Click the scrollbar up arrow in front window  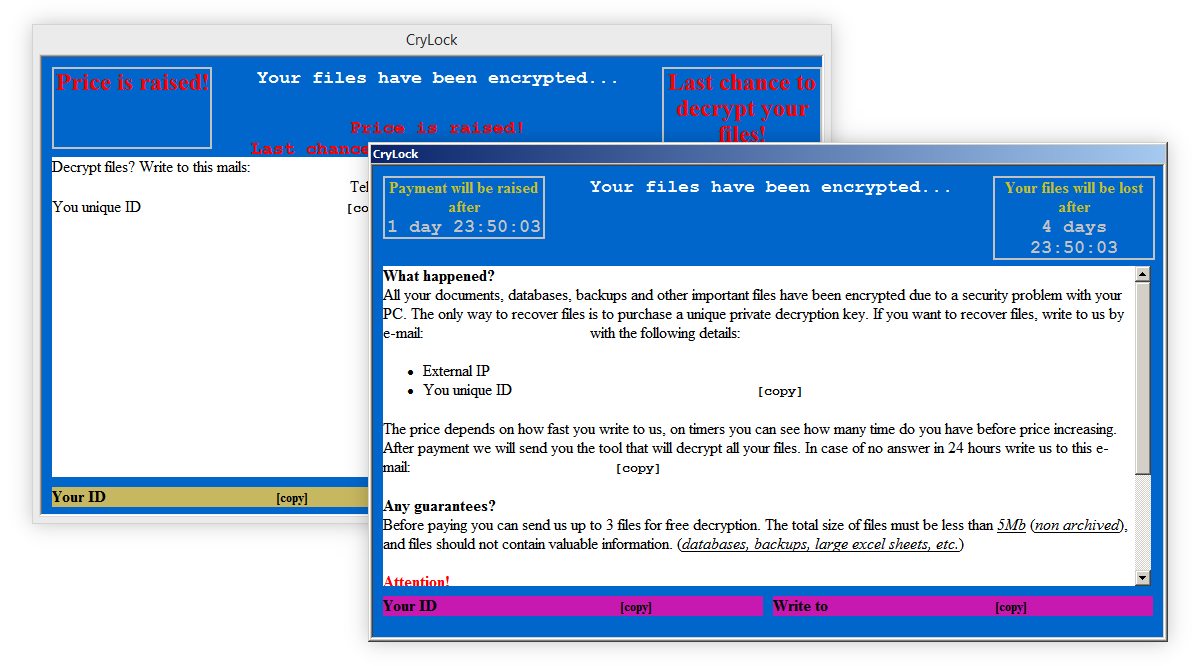pyautogui.click(x=1143, y=275)
